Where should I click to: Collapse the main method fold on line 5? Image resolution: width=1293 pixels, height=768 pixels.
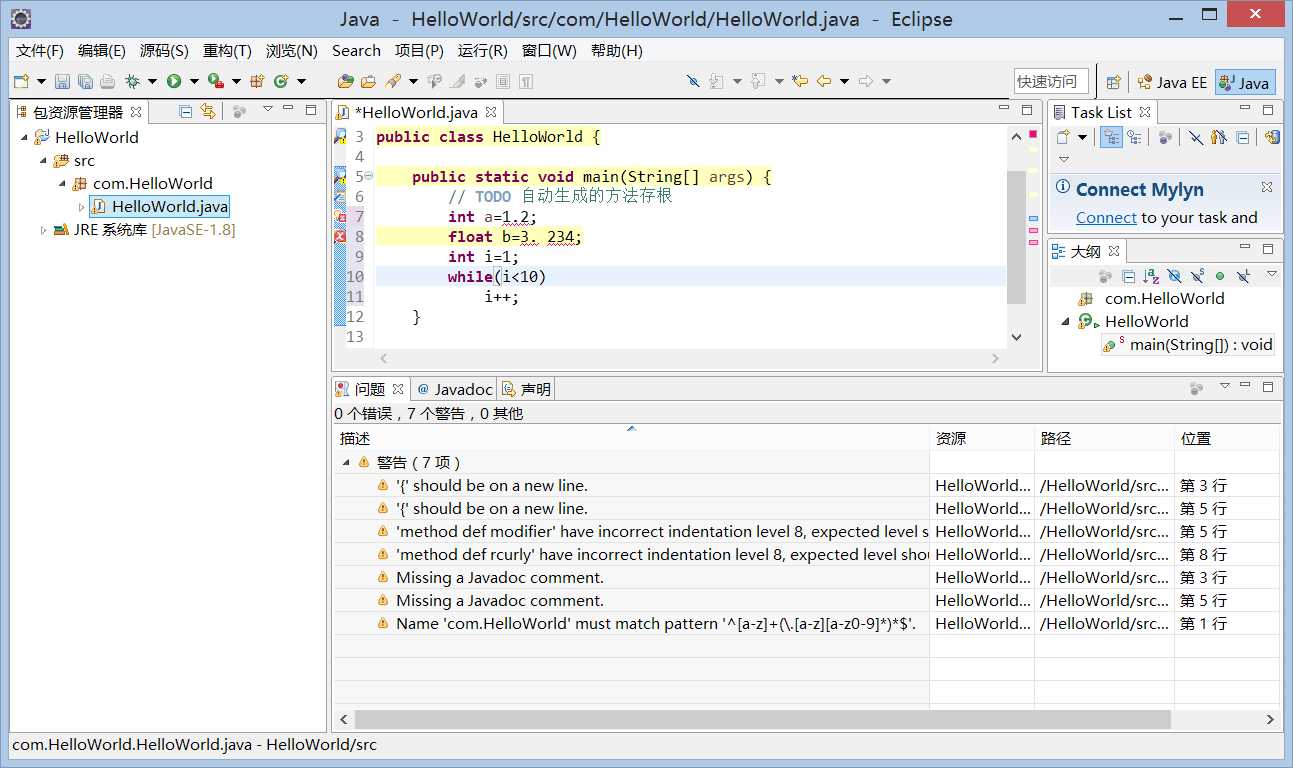click(368, 176)
